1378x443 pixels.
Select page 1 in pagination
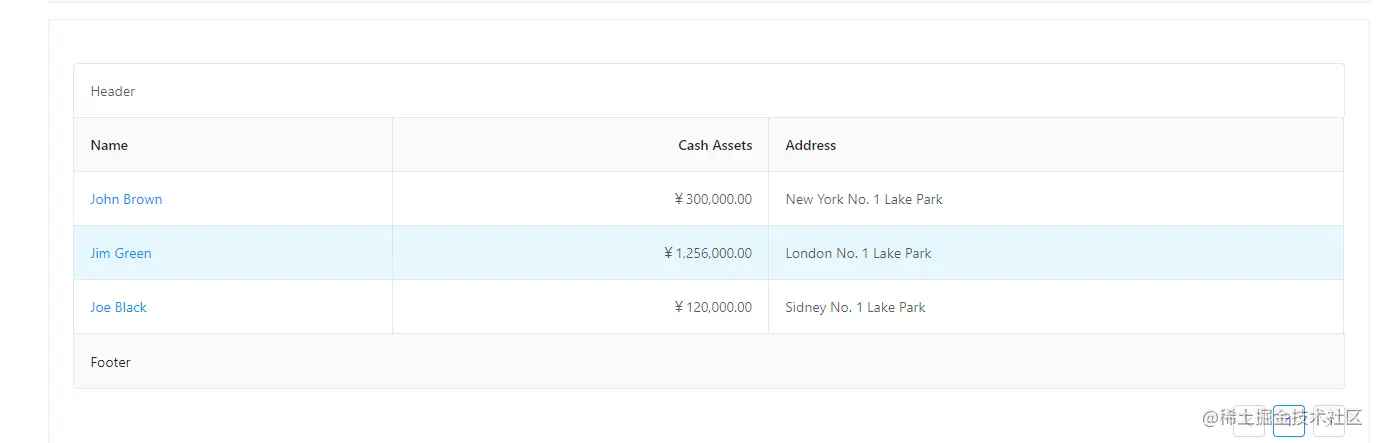tap(1289, 421)
